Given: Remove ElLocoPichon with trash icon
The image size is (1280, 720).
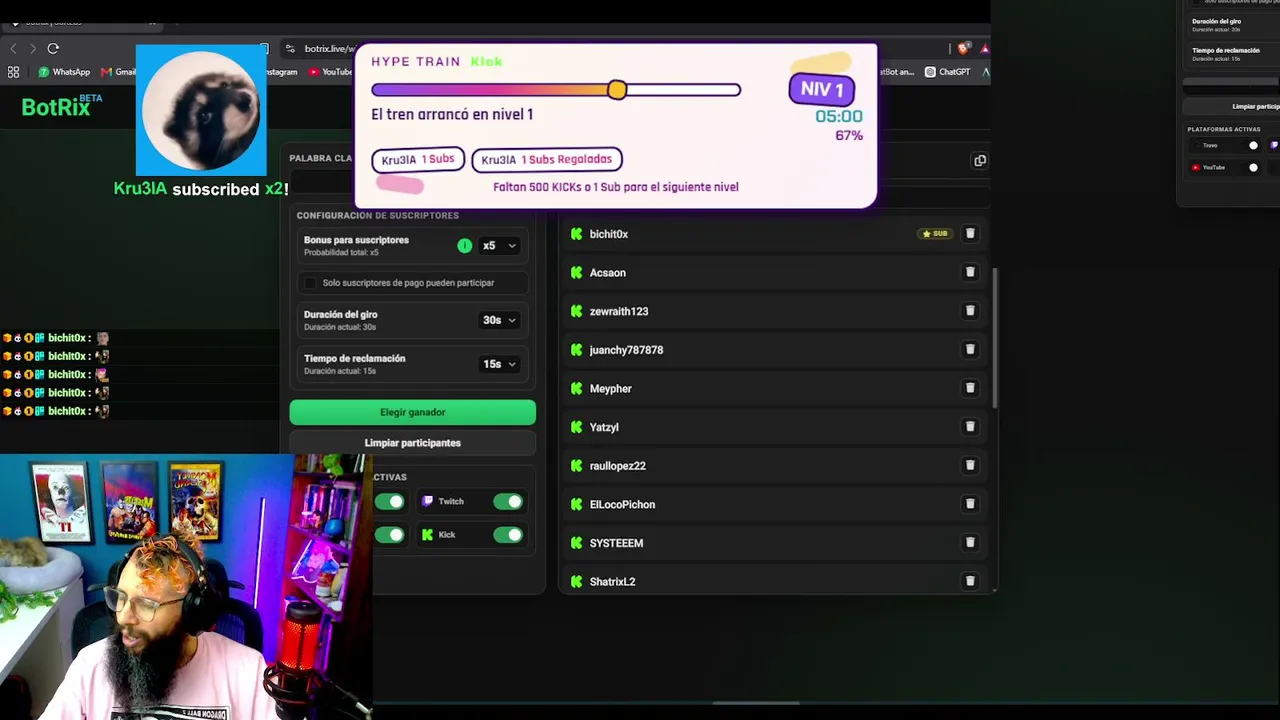Looking at the screenshot, I should [970, 504].
